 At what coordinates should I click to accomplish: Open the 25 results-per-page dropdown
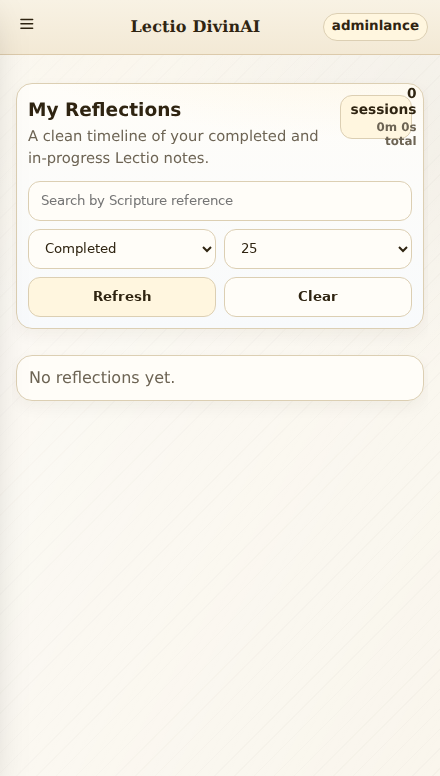[318, 249]
